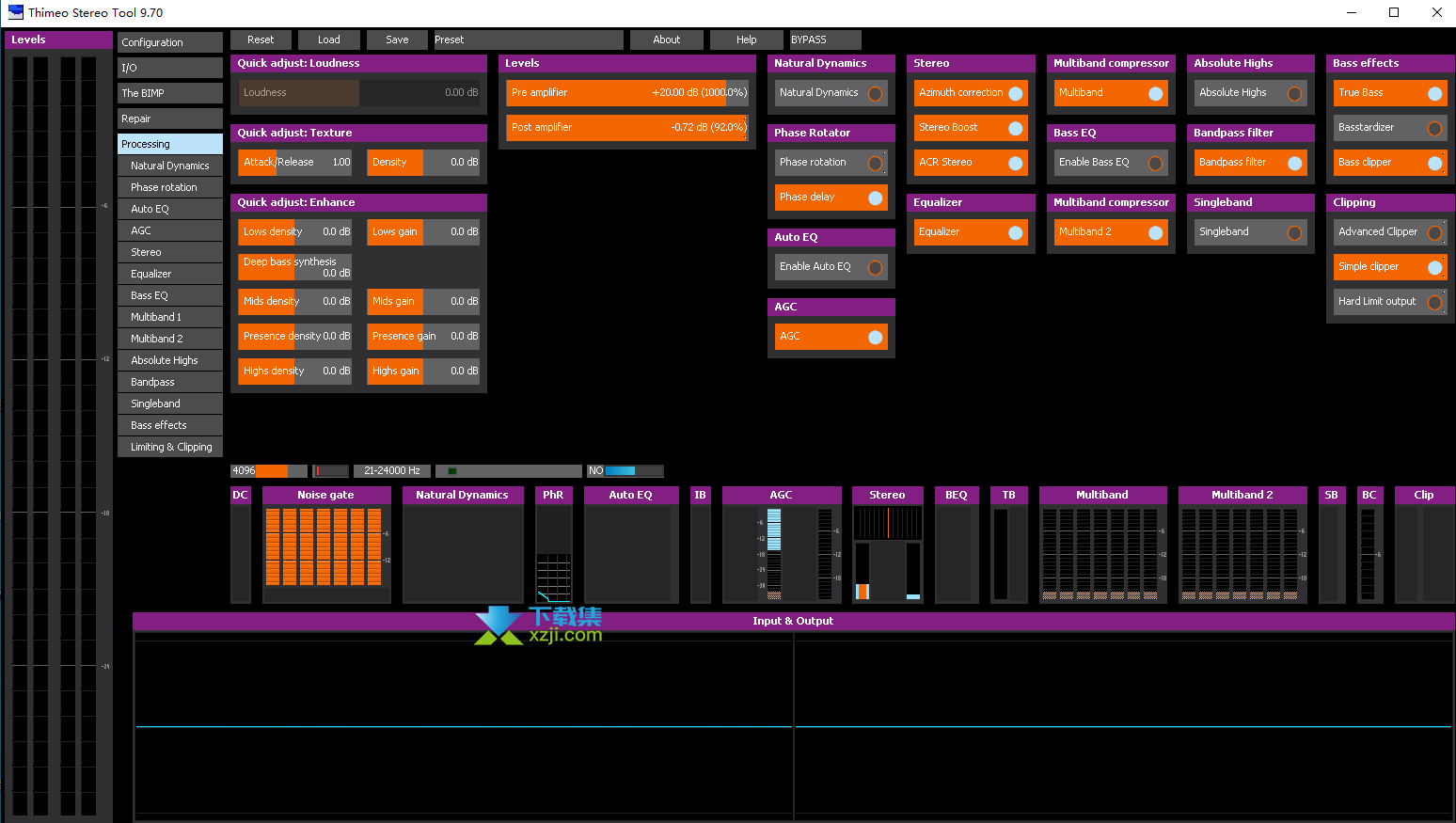Screen dimensions: 1456x823
Task: Adjust the Lows gain slider
Action: pos(423,232)
